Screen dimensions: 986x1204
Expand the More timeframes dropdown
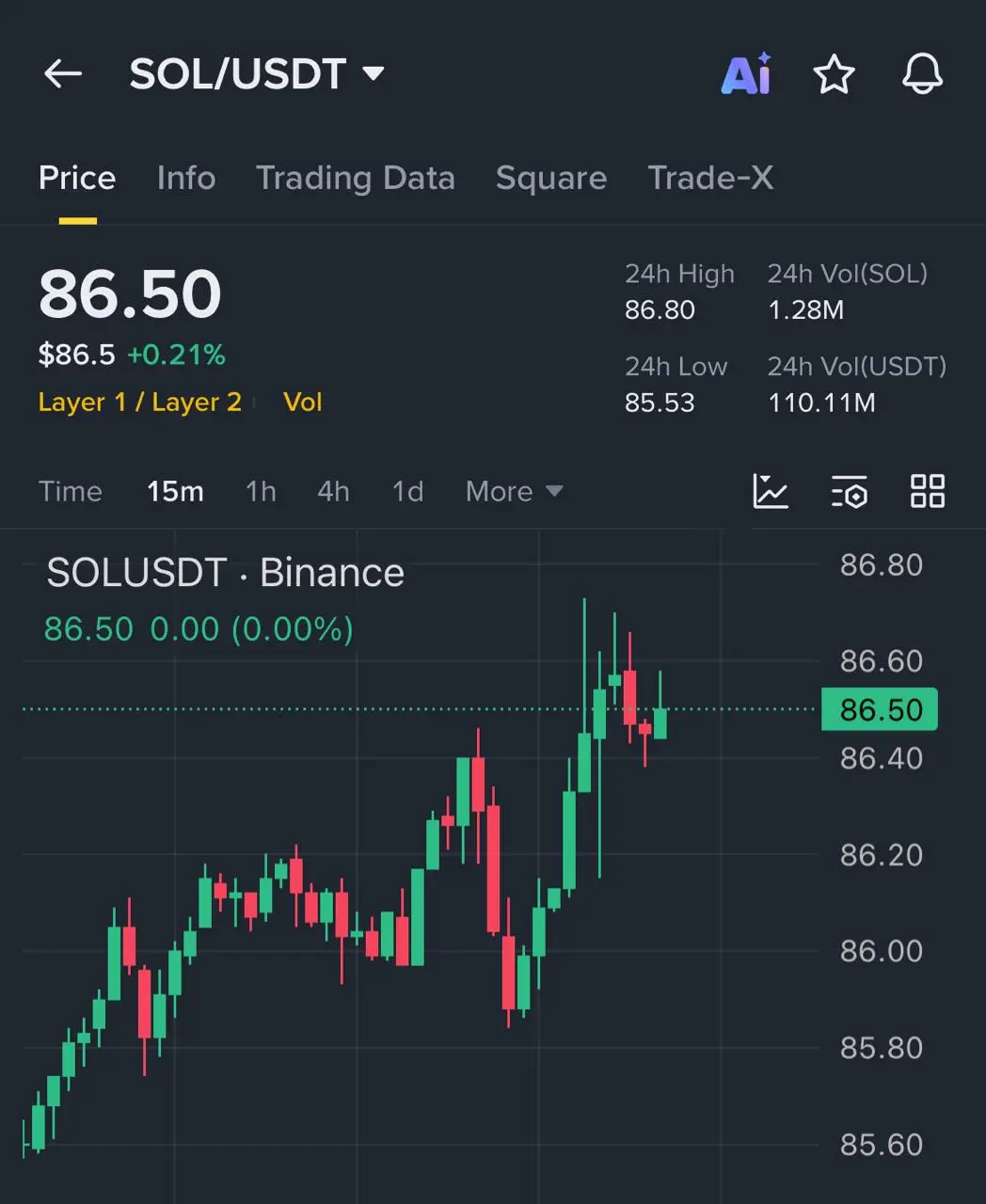click(x=514, y=491)
